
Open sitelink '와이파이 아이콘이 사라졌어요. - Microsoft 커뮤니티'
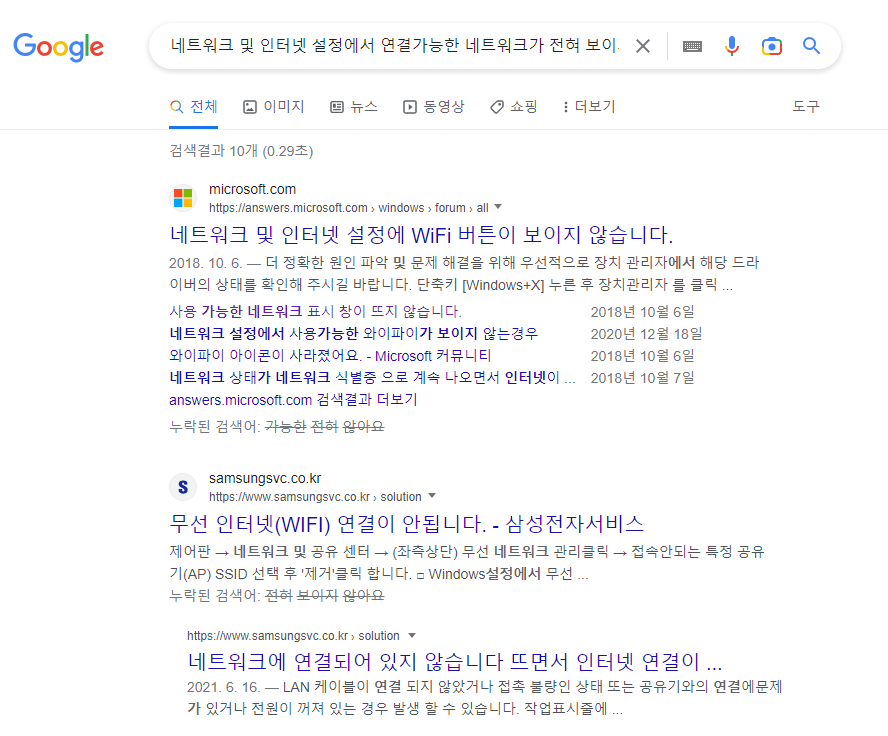point(330,356)
